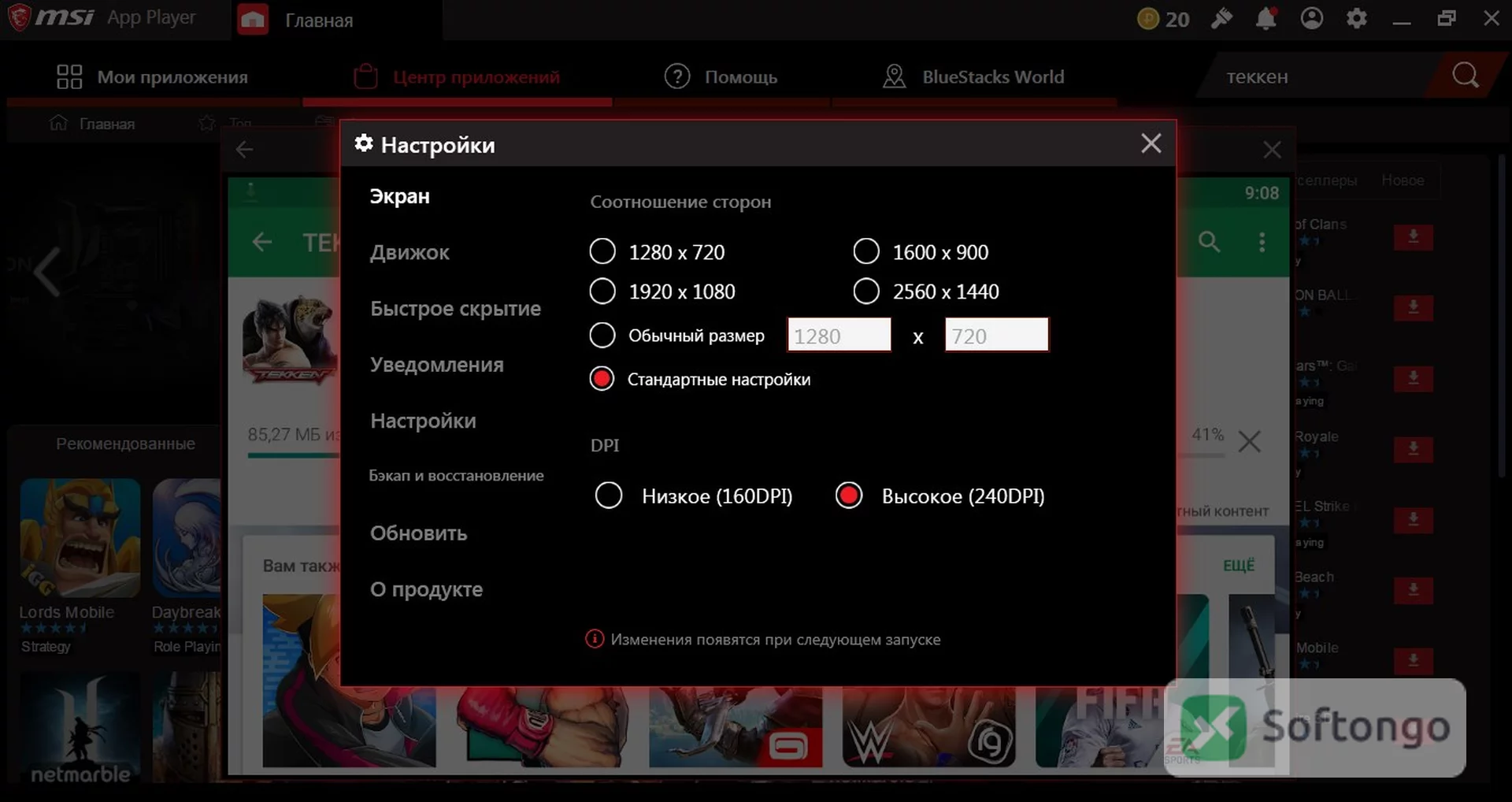Close the Настройки dialog
Image resolution: width=1512 pixels, height=802 pixels.
click(x=1151, y=143)
